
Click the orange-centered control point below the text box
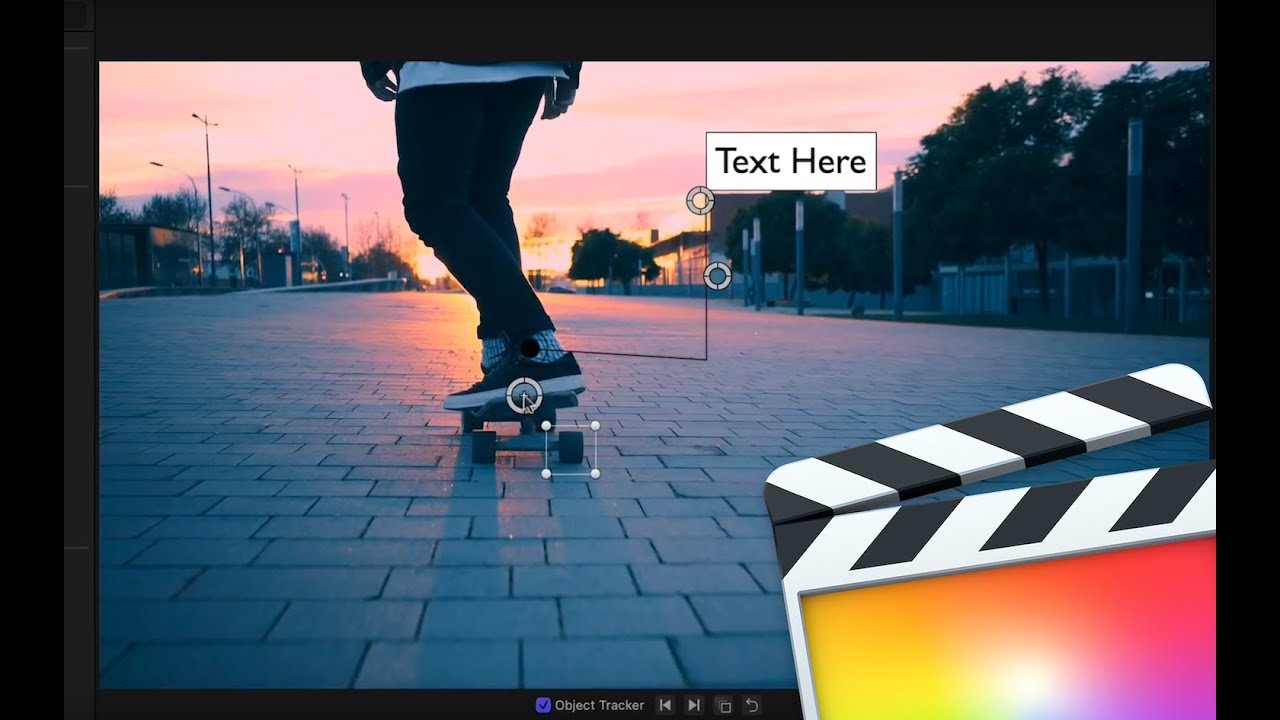point(700,201)
